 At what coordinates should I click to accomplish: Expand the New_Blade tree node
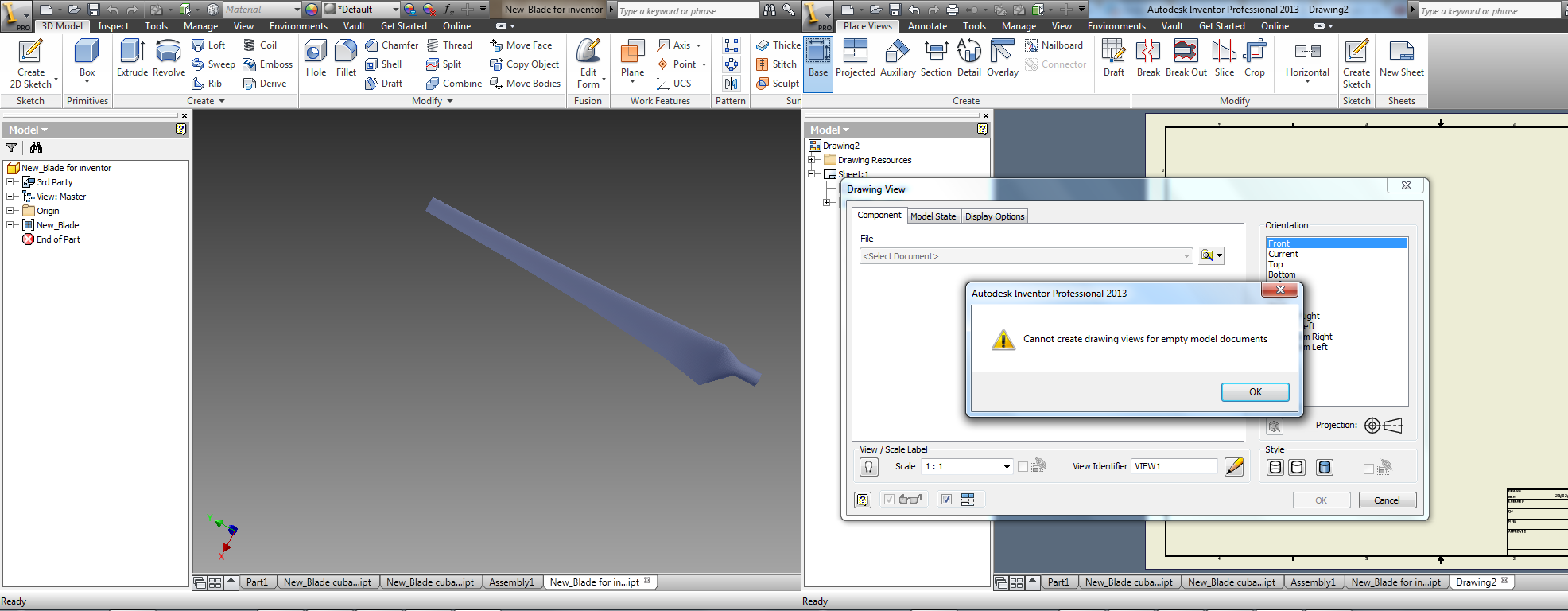[10, 225]
